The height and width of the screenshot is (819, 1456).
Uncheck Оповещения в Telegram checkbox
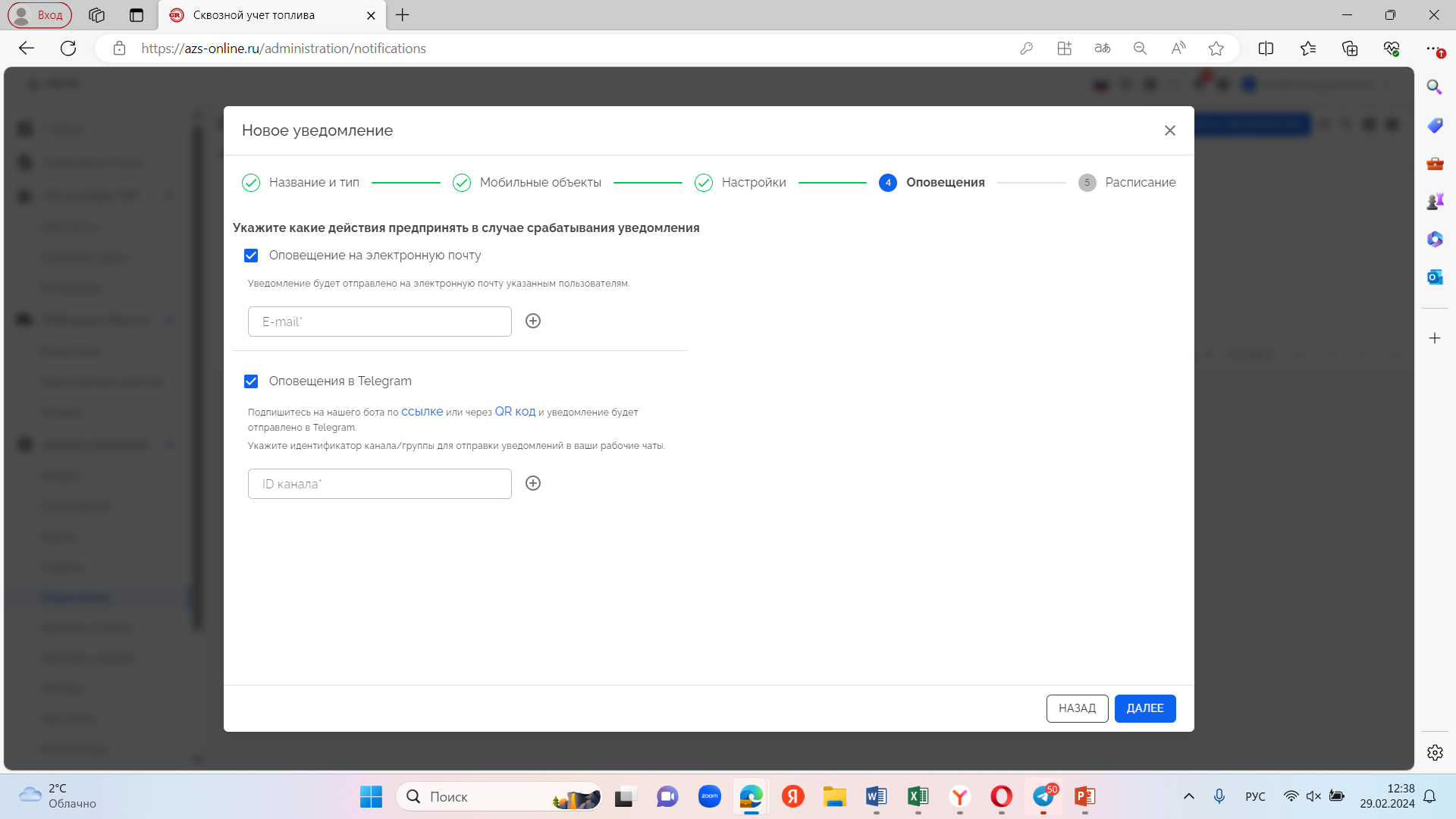(x=251, y=381)
